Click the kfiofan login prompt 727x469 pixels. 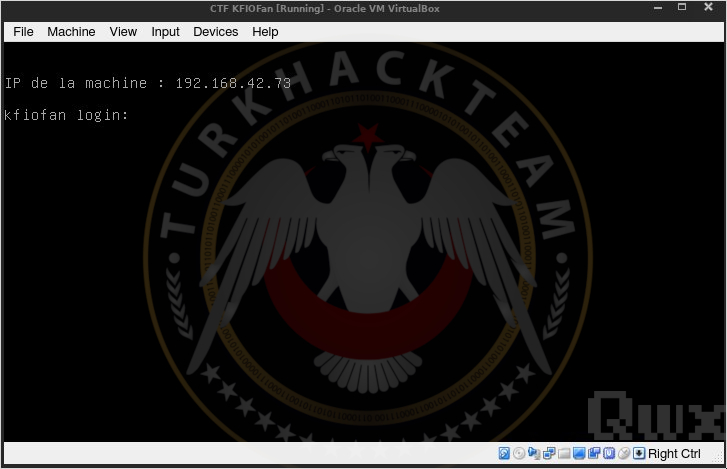(66, 114)
